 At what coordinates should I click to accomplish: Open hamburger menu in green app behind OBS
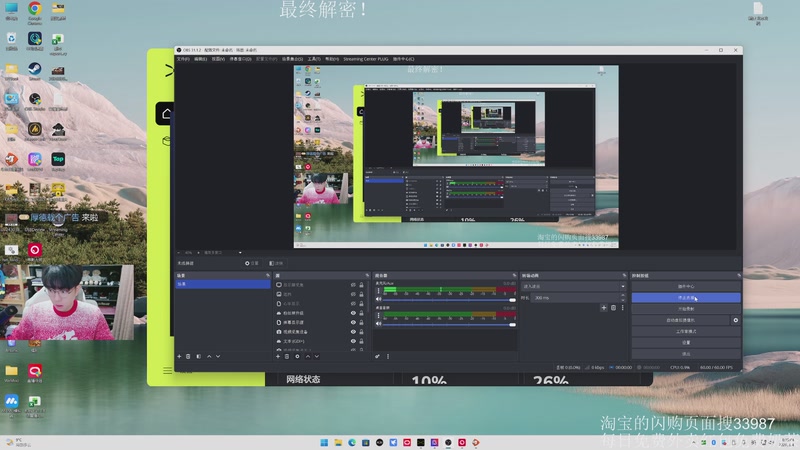coord(167,370)
